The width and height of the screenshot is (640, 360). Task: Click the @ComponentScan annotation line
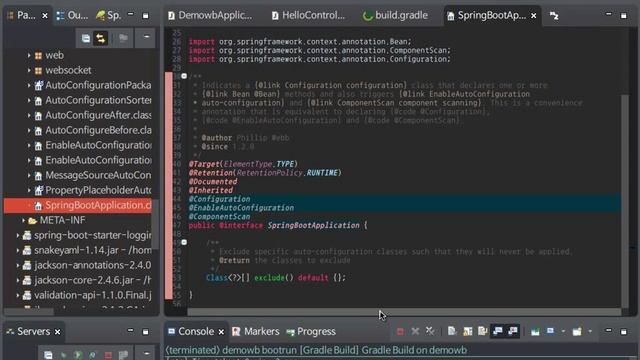click(x=220, y=217)
